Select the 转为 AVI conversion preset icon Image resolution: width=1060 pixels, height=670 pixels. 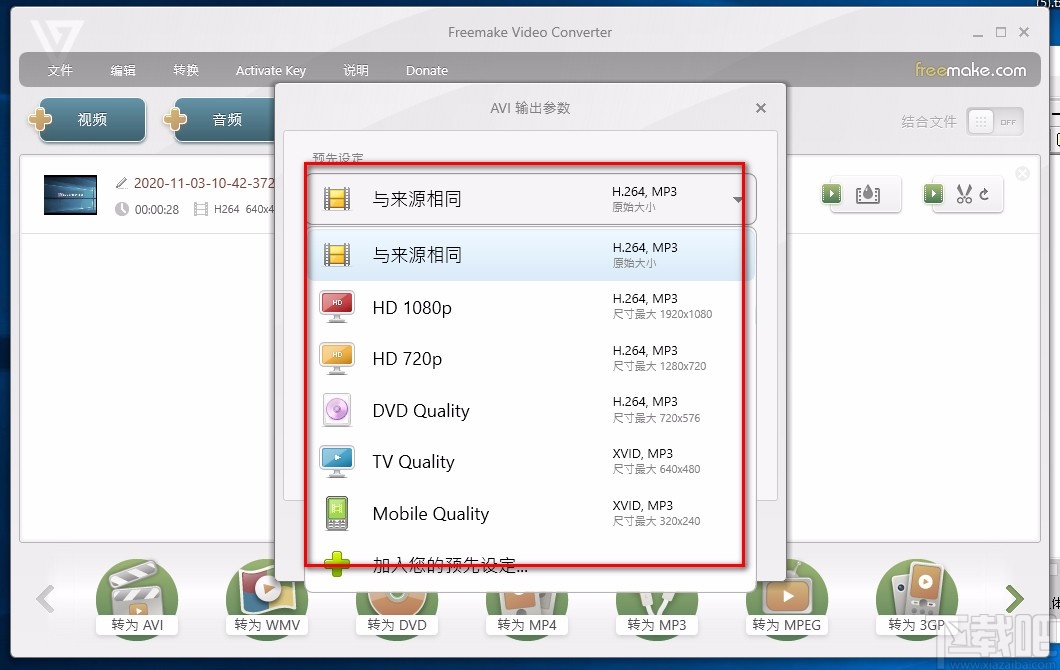(x=136, y=598)
